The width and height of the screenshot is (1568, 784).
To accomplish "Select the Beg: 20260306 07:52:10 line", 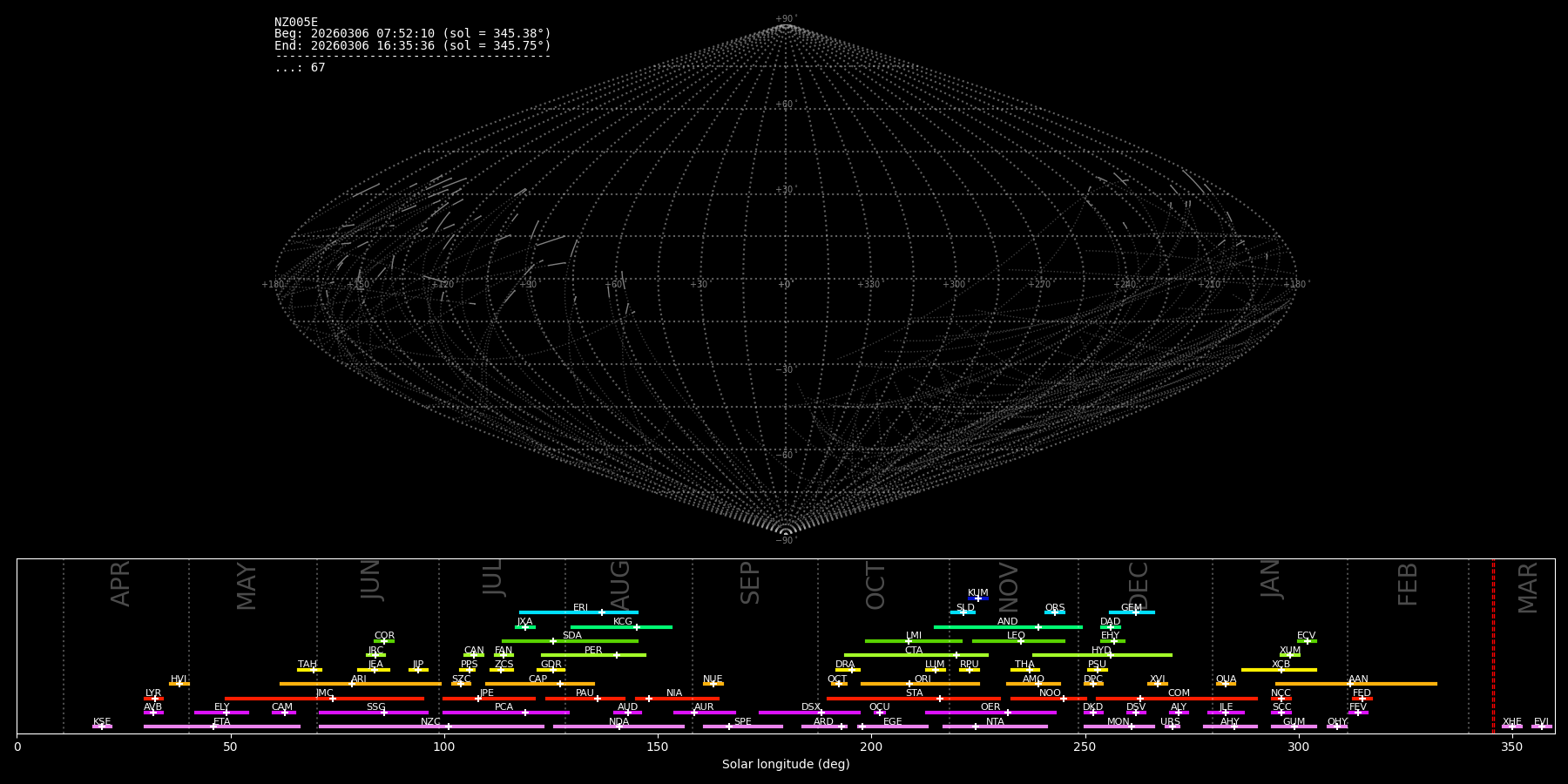I will point(413,34).
